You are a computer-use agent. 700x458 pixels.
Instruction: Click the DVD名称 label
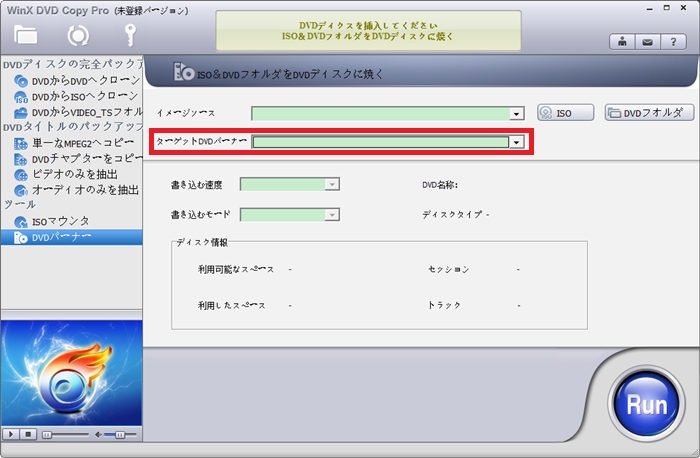440,185
